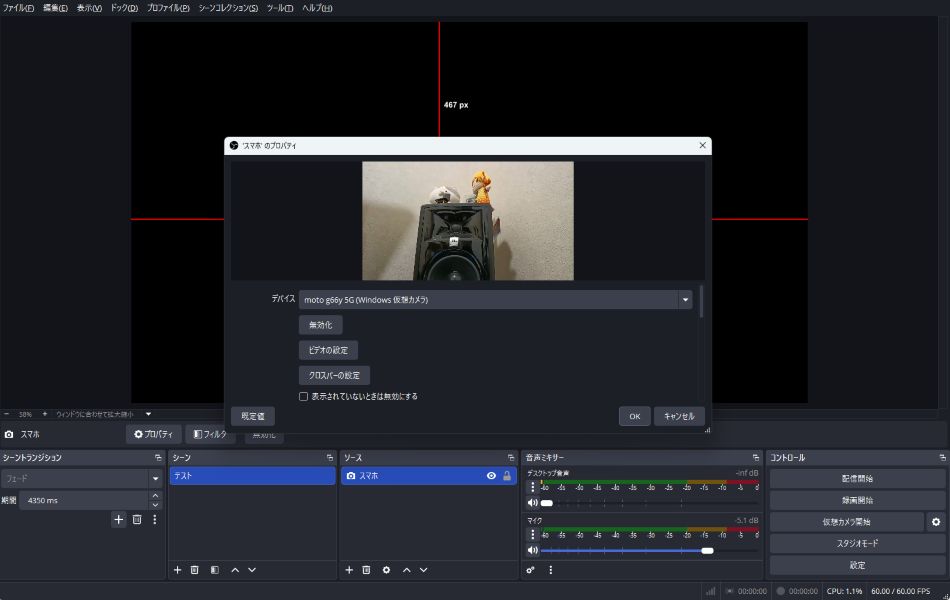Image resolution: width=950 pixels, height=600 pixels.
Task: Toggle visibility eye for スマホ source
Action: tap(491, 476)
